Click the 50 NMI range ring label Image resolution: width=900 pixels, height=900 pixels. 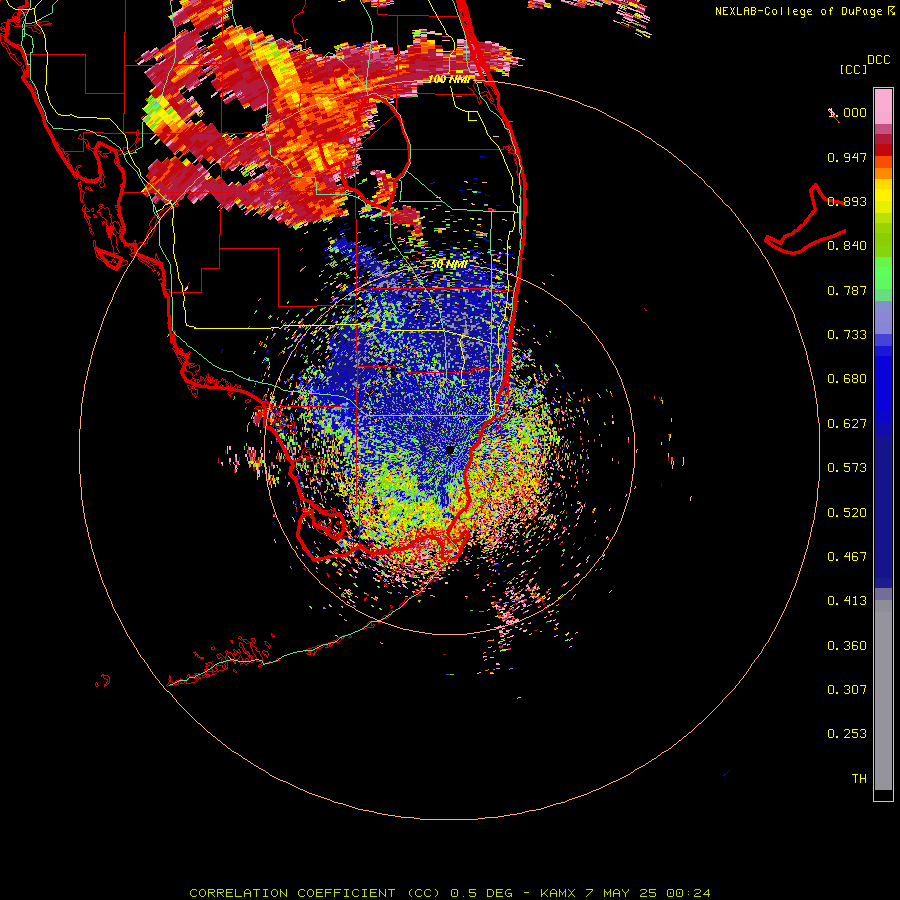point(449,265)
